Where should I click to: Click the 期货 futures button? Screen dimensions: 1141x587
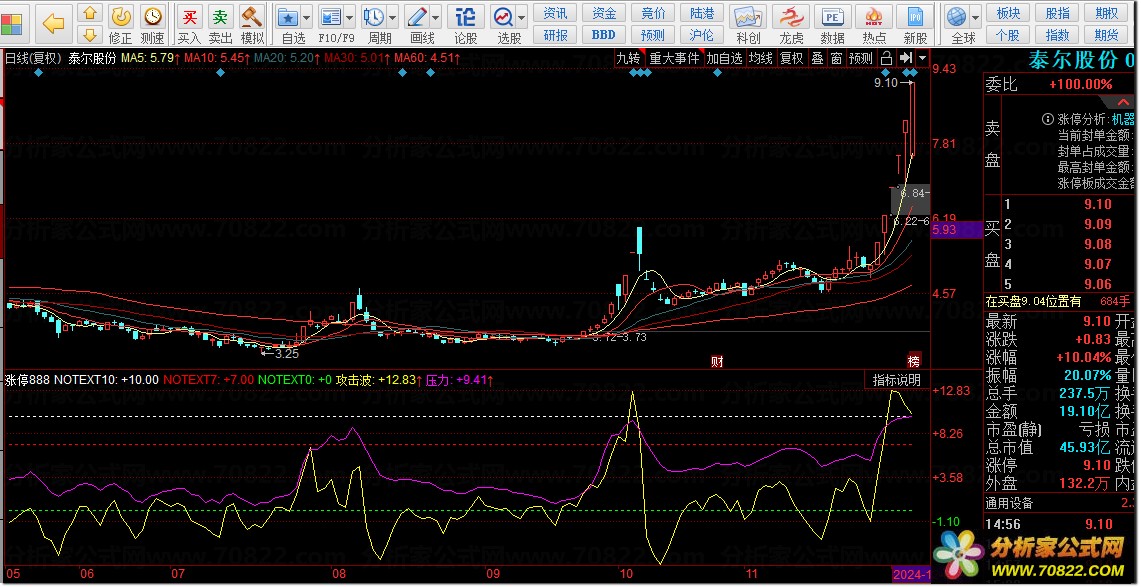(1106, 34)
